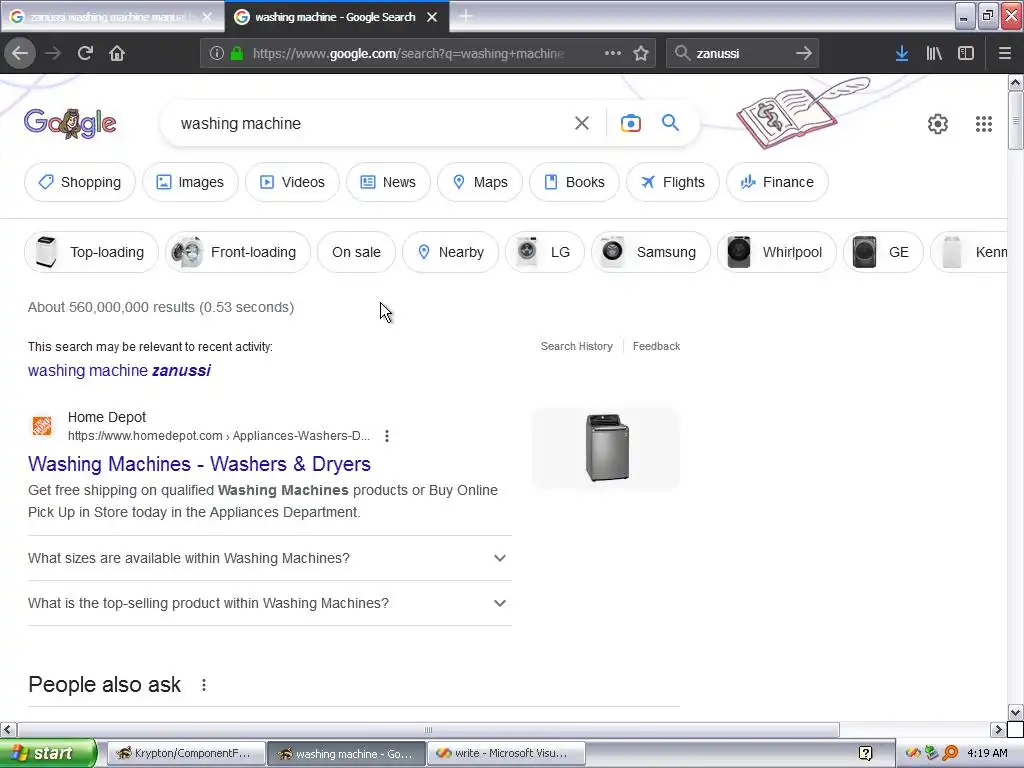Open the library bookshelf icon

pyautogui.click(x=934, y=53)
